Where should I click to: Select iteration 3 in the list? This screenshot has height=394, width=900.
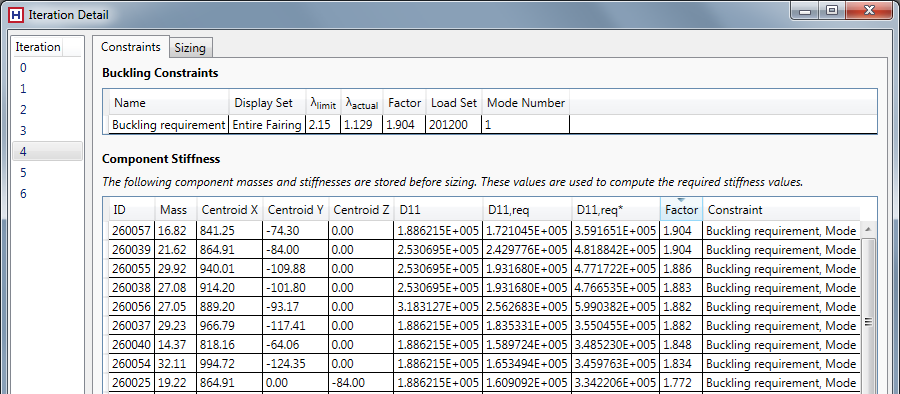tap(48, 131)
